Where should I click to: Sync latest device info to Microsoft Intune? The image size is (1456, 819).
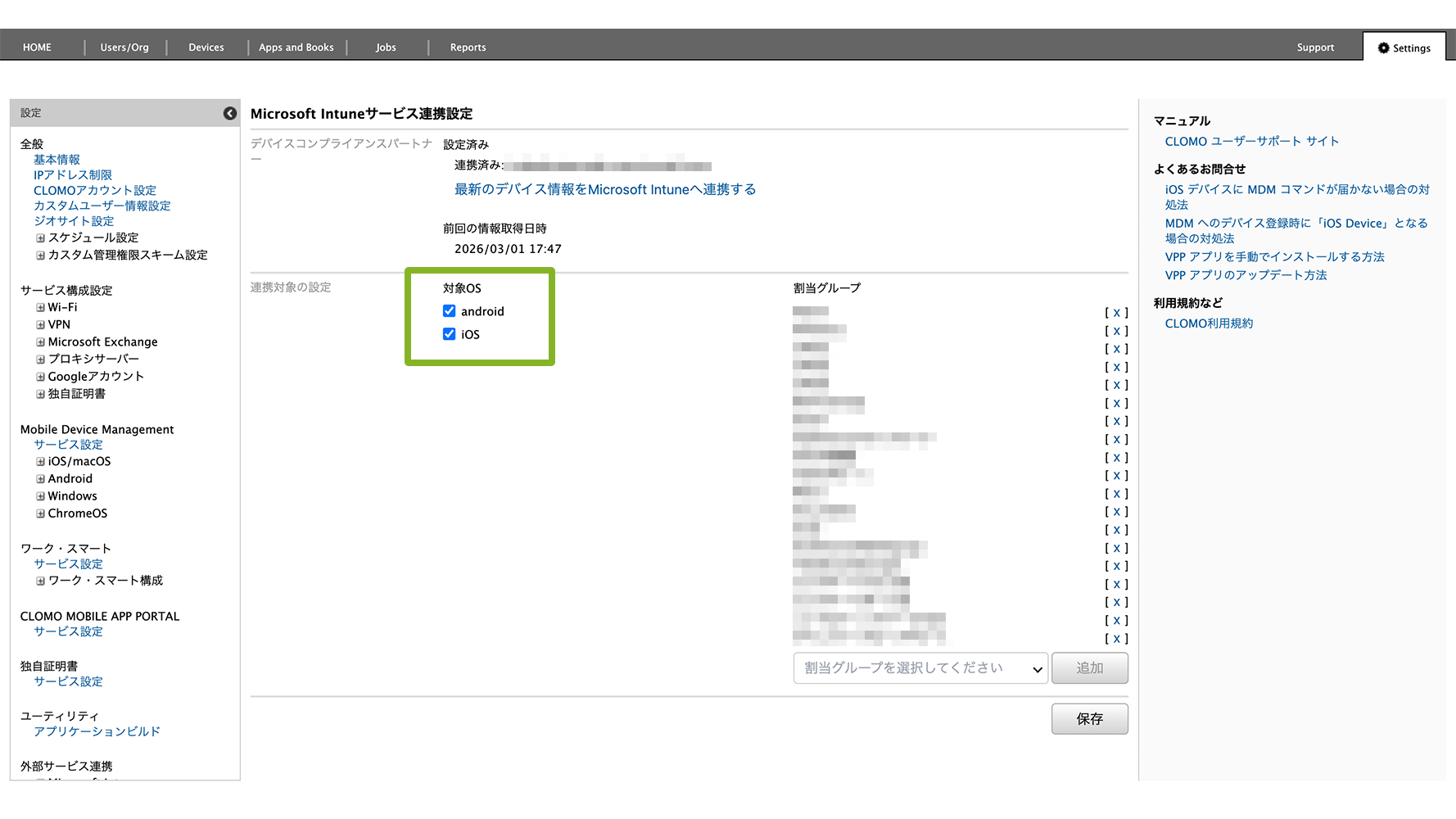[605, 189]
